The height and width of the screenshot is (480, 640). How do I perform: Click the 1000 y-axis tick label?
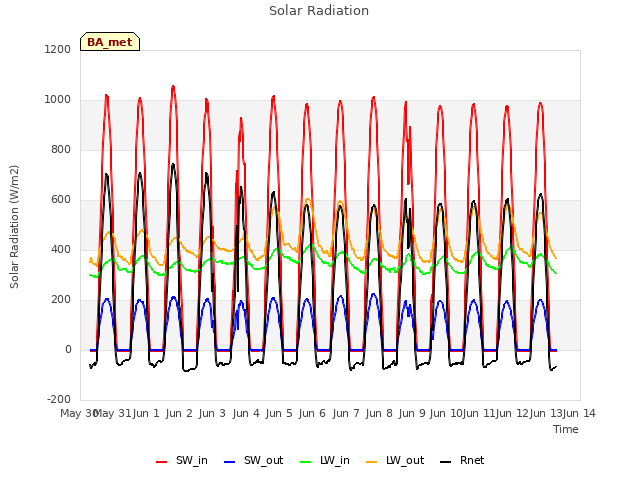point(58,100)
